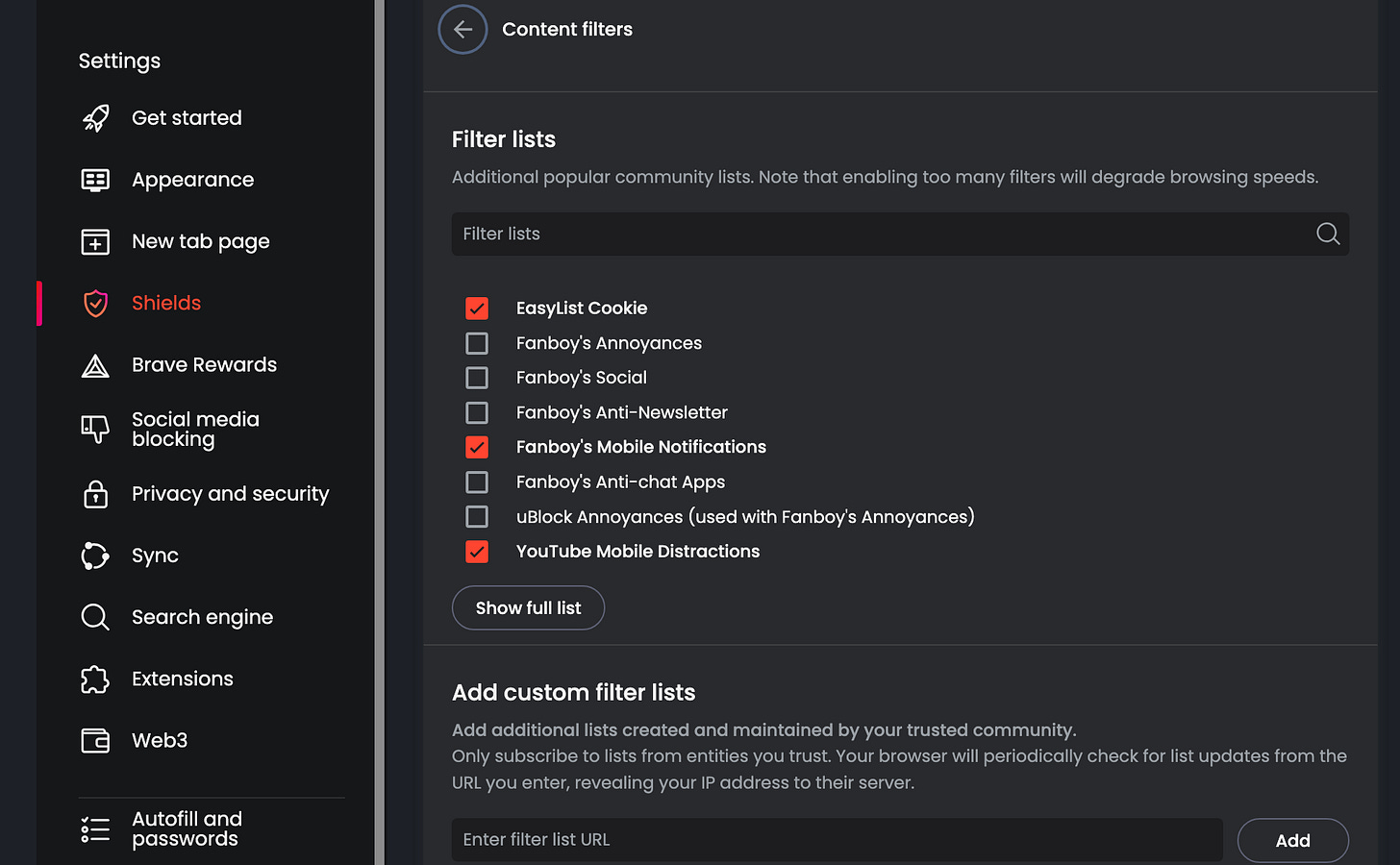Viewport: 1400px width, 865px height.
Task: Click the EasyList Cookie label
Action: pos(582,309)
